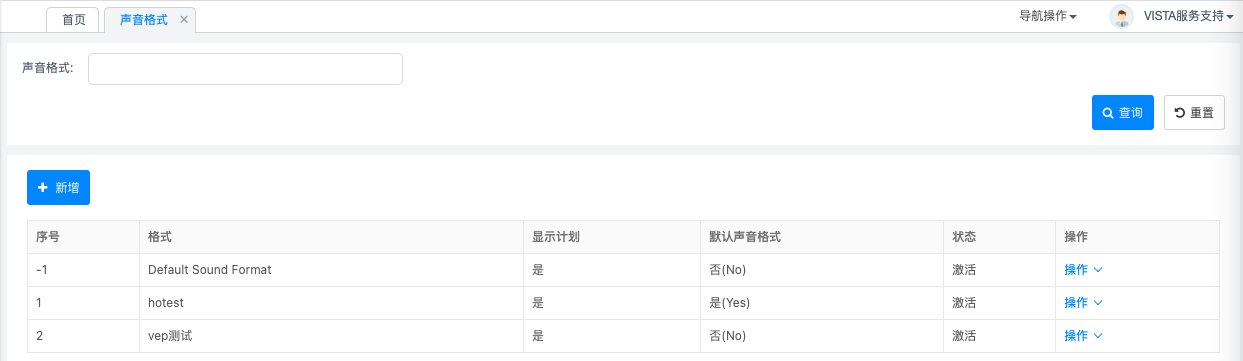Image resolution: width=1243 pixels, height=361 pixels.
Task: Expand 操作 chevron for vep测试 row
Action: point(1098,336)
